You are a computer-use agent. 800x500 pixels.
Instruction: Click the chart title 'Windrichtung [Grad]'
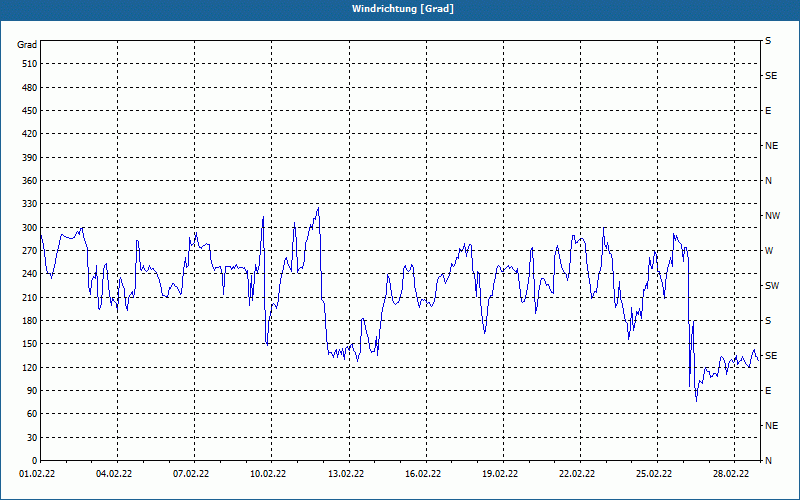(403, 9)
